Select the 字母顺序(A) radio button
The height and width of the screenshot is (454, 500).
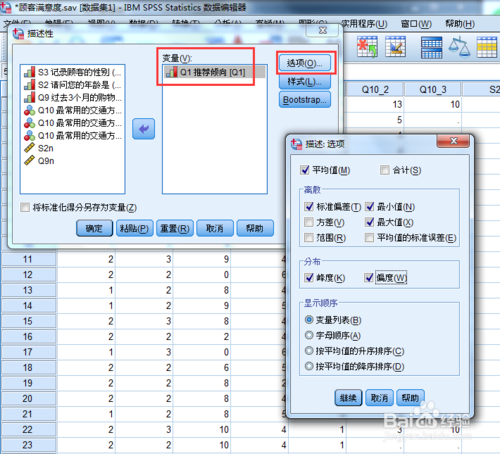[309, 335]
